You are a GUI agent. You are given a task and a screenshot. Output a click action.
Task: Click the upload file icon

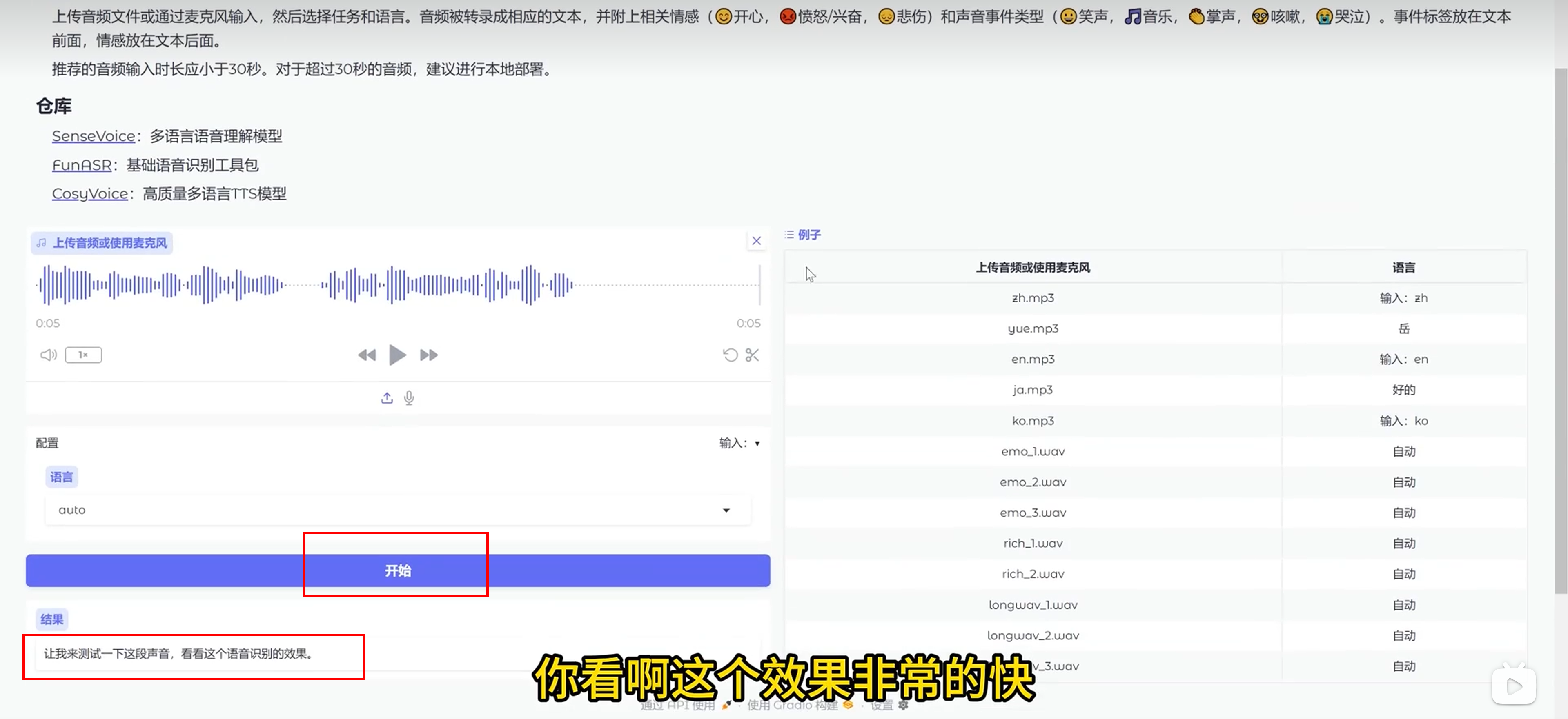pyautogui.click(x=387, y=398)
